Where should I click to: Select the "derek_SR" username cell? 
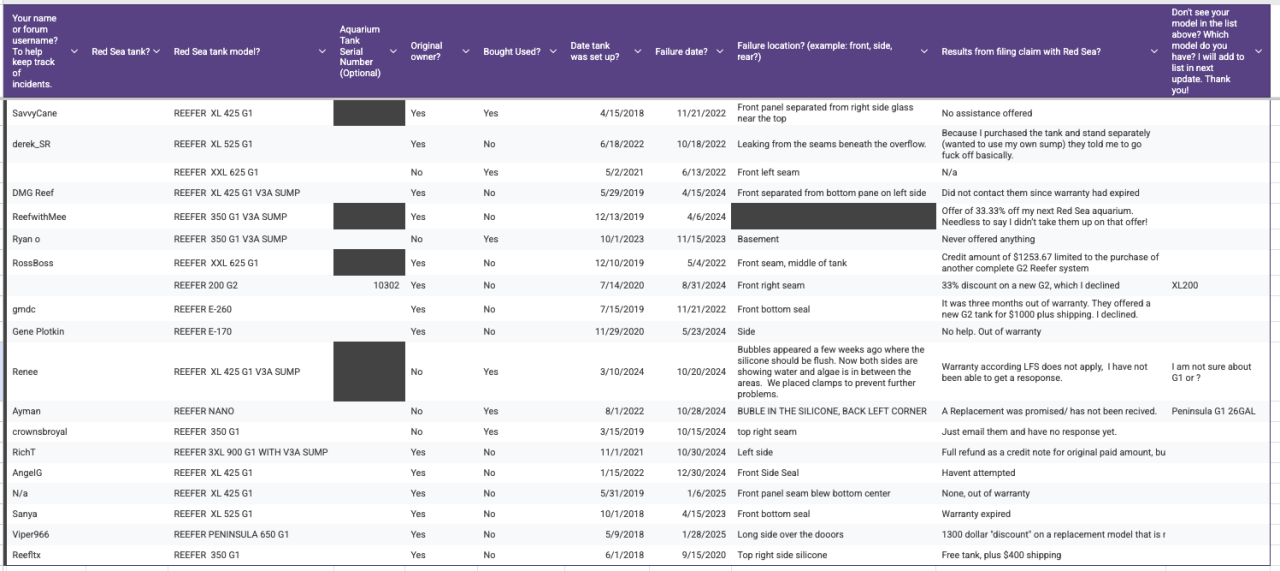(x=45, y=144)
